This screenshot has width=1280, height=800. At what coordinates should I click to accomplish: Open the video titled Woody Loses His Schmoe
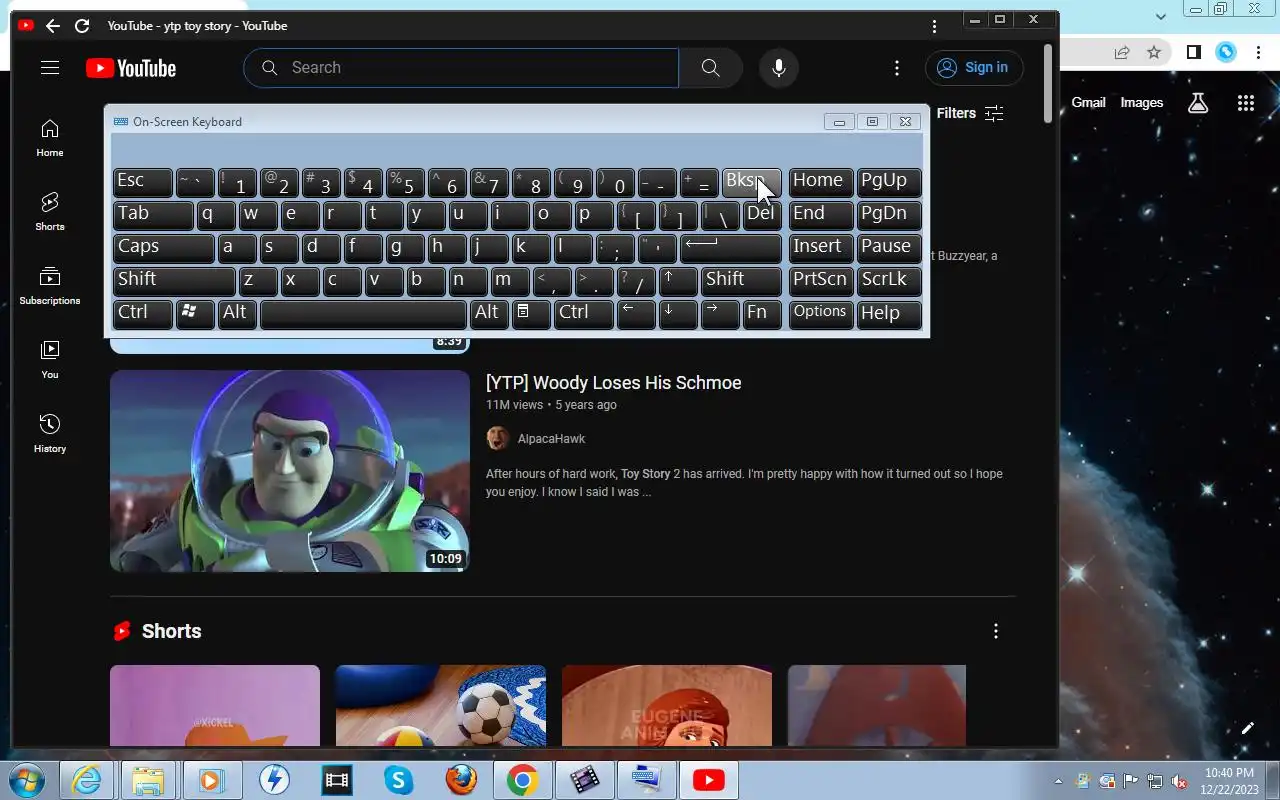613,383
